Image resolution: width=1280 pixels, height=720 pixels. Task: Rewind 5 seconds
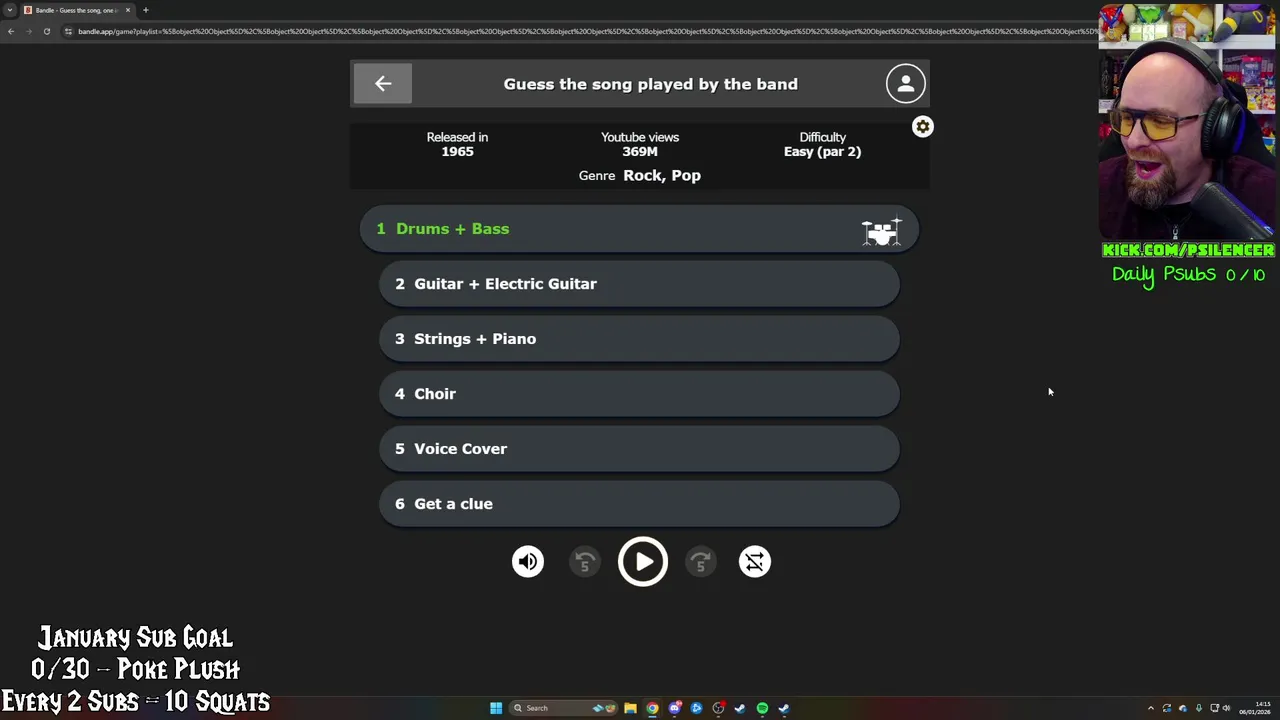tap(585, 561)
